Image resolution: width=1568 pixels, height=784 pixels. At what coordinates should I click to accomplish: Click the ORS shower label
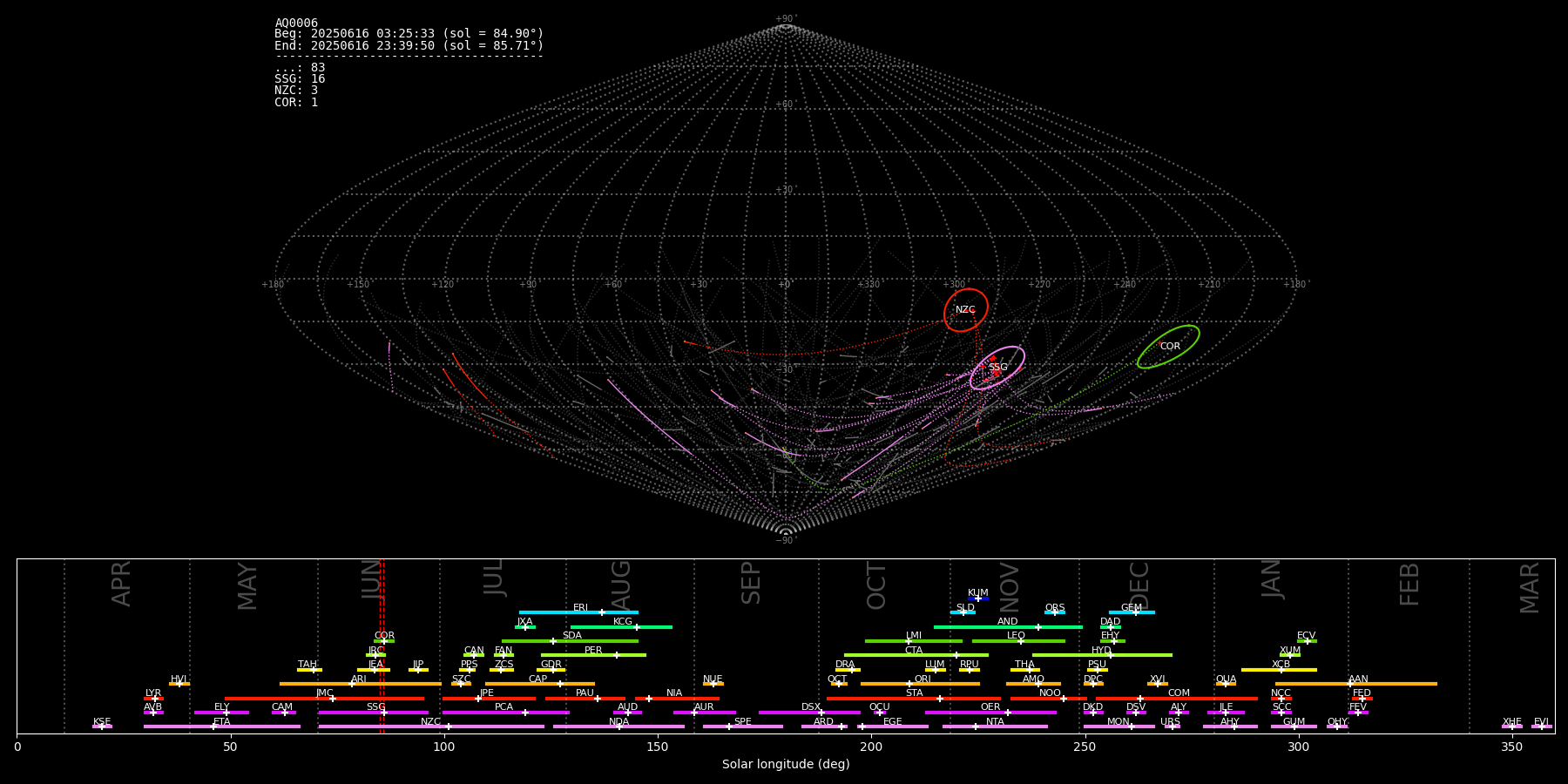(1055, 608)
